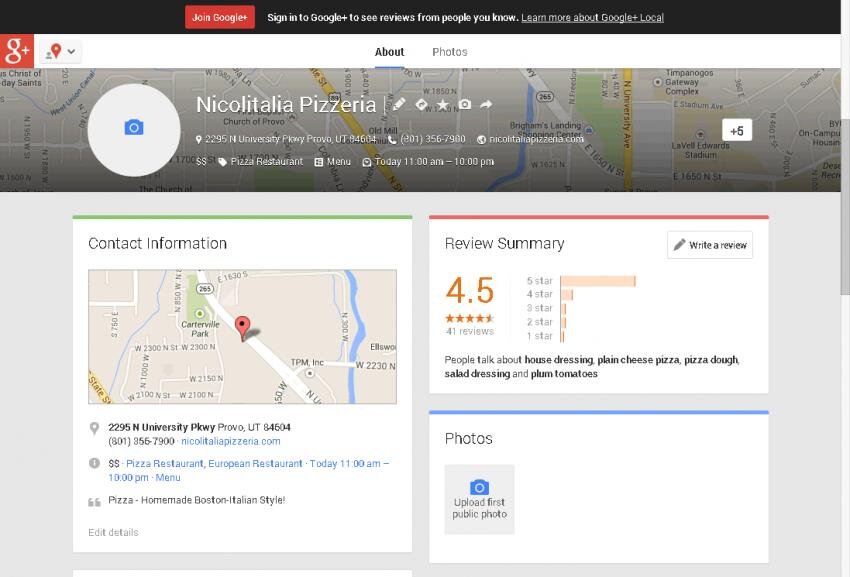The width and height of the screenshot is (850, 577).
Task: Click the orange star rating under 4.5
Action: click(469, 318)
